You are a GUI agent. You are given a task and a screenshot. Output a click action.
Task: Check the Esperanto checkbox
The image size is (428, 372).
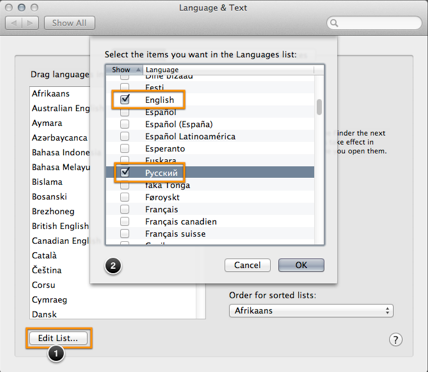(125, 148)
